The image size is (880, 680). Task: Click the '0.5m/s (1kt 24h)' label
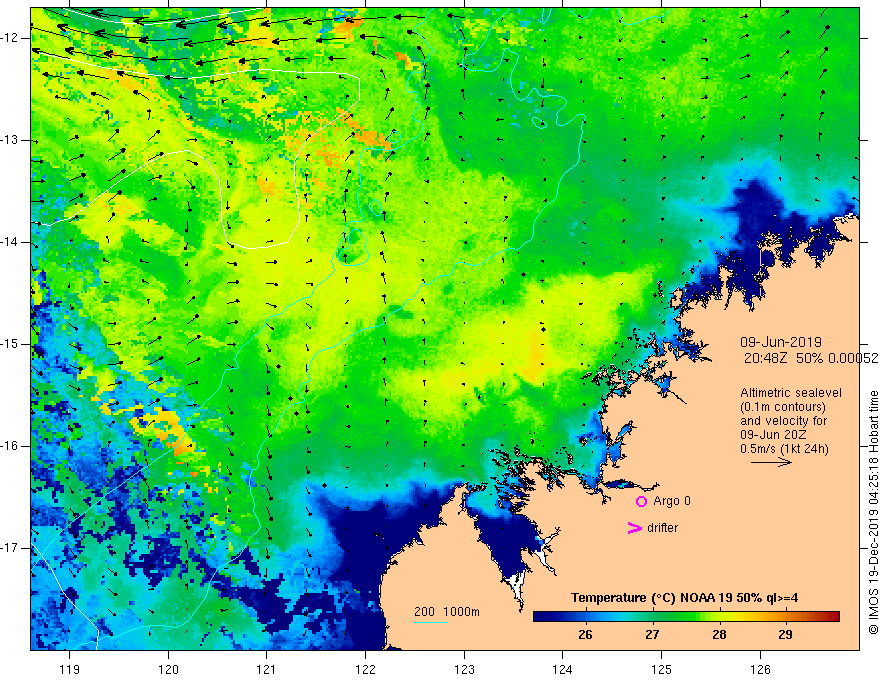784,449
